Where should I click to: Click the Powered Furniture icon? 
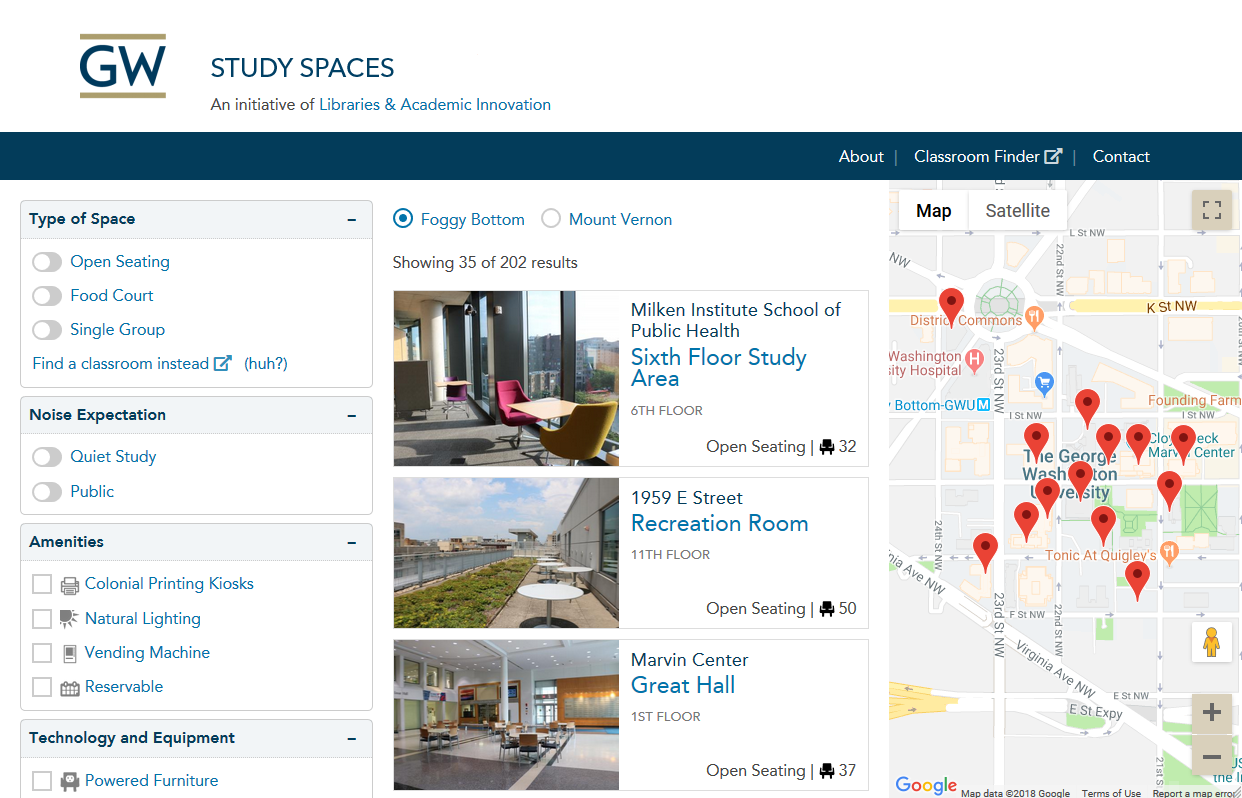[x=70, y=781]
